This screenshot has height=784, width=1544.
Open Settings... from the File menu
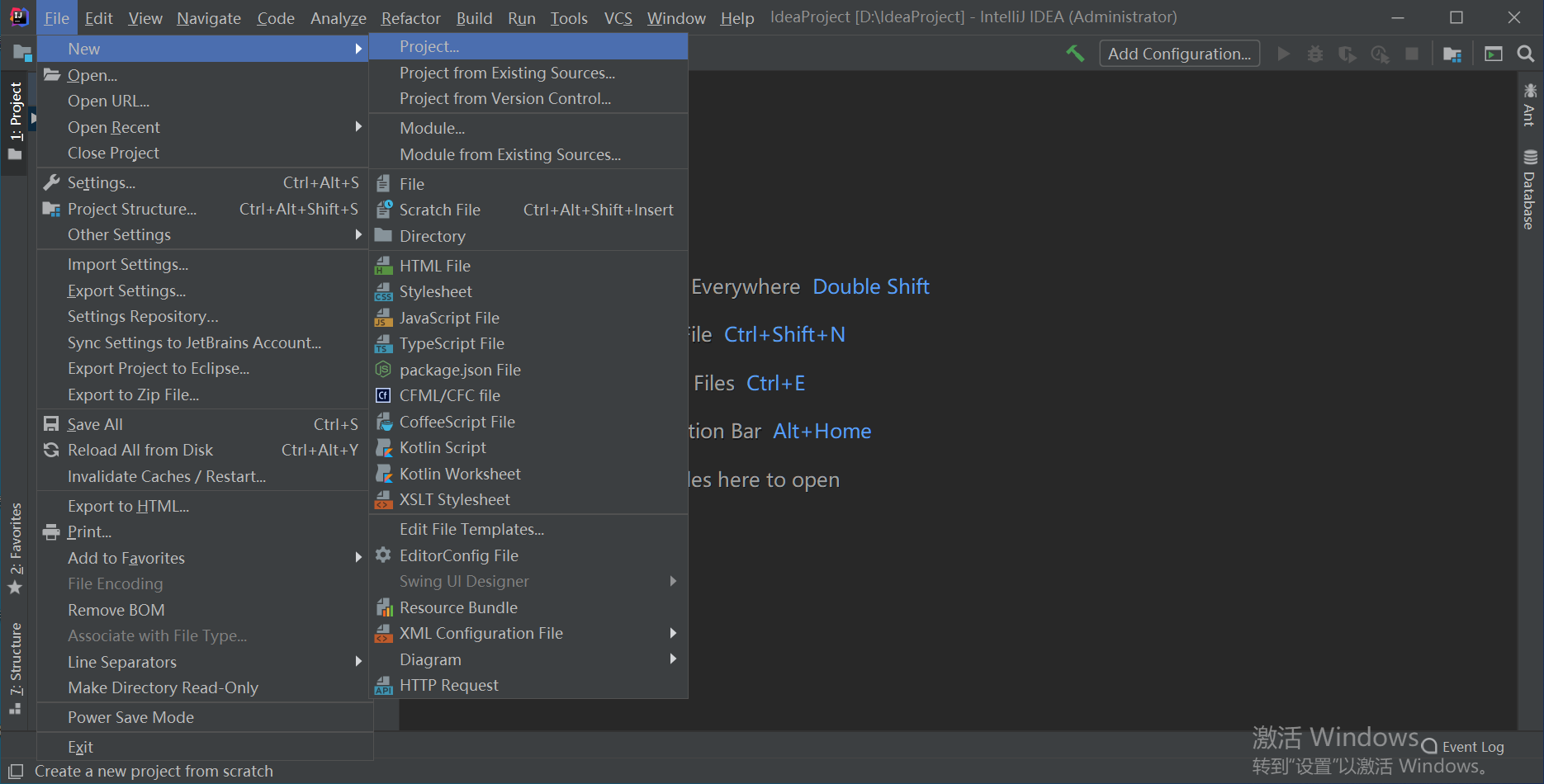click(202, 182)
